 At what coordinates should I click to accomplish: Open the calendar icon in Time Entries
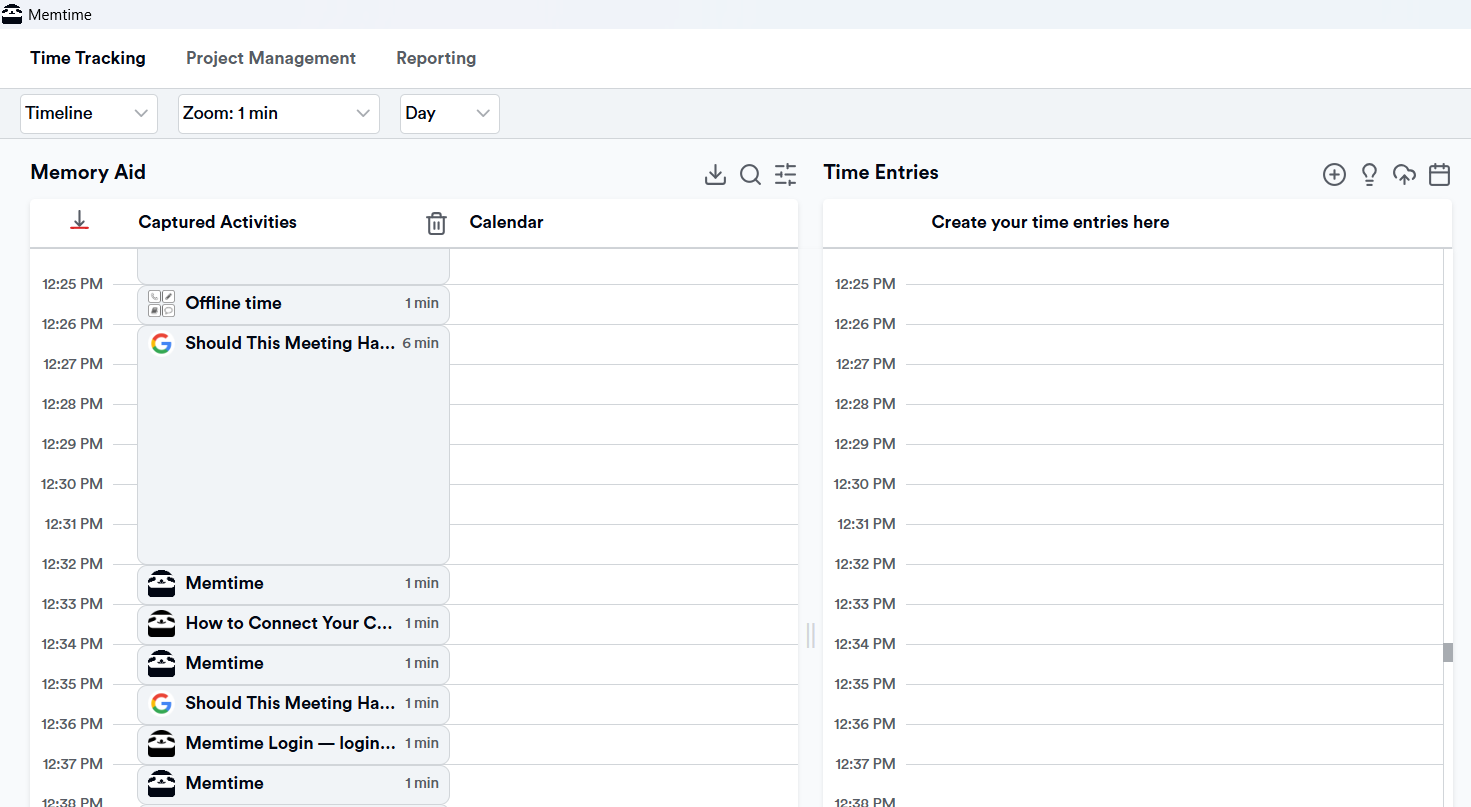[1440, 174]
